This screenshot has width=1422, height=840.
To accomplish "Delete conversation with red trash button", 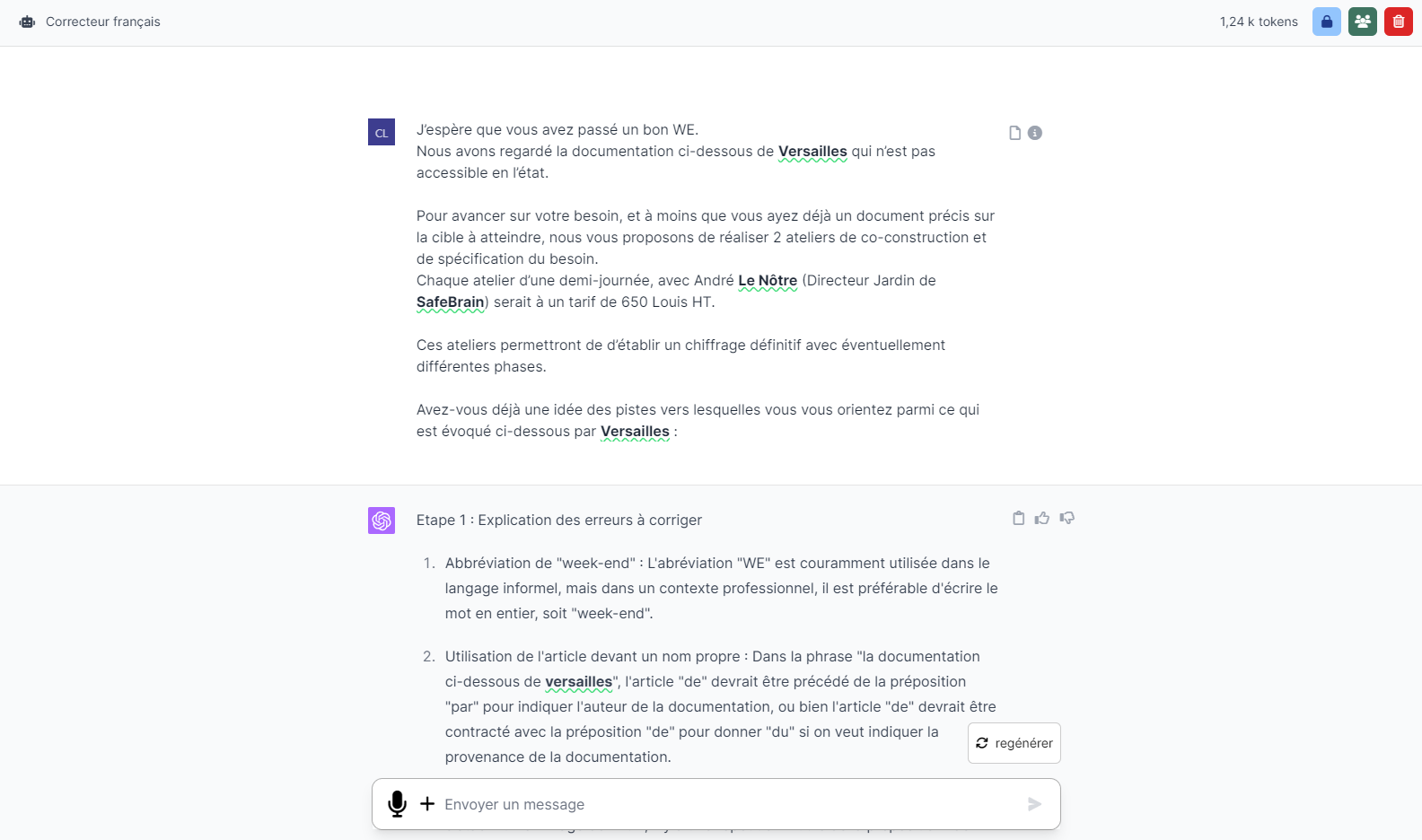I will 1398,22.
